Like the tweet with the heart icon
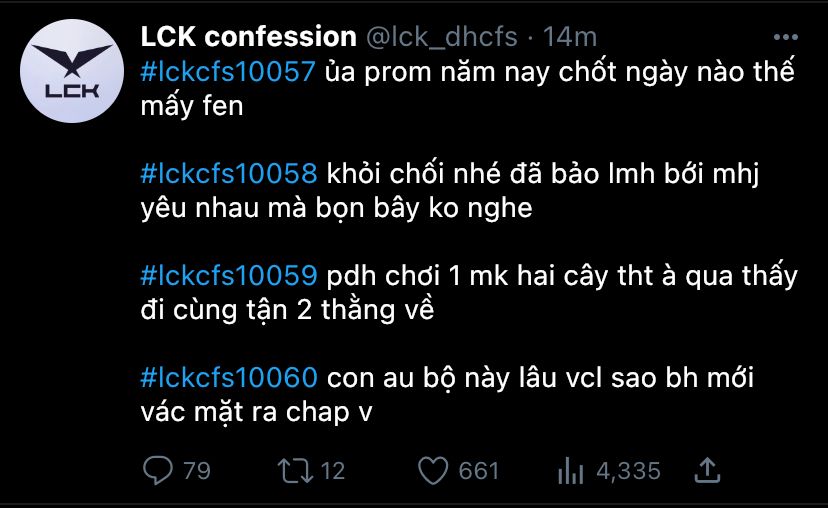This screenshot has width=828, height=508. pos(433,471)
